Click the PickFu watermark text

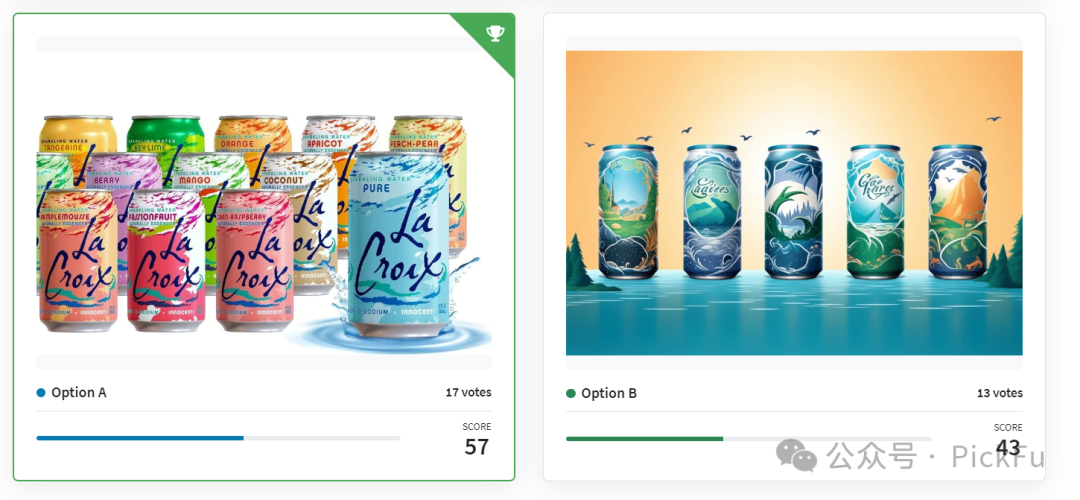[998, 456]
